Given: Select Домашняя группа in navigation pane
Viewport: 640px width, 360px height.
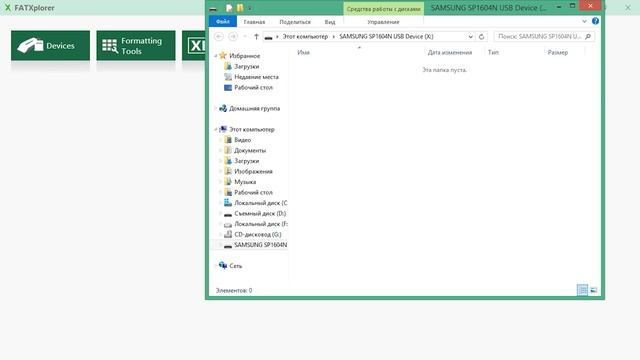Looking at the screenshot, I should point(254,108).
